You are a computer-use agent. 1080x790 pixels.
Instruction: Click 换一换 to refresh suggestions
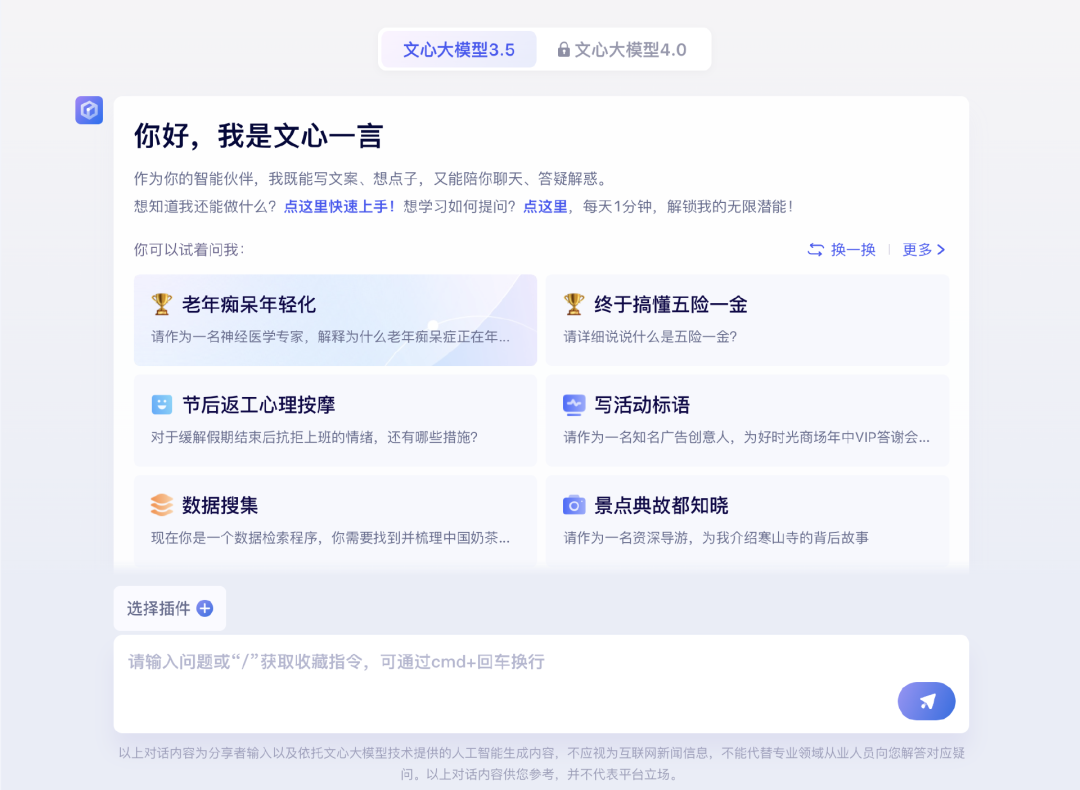point(842,249)
